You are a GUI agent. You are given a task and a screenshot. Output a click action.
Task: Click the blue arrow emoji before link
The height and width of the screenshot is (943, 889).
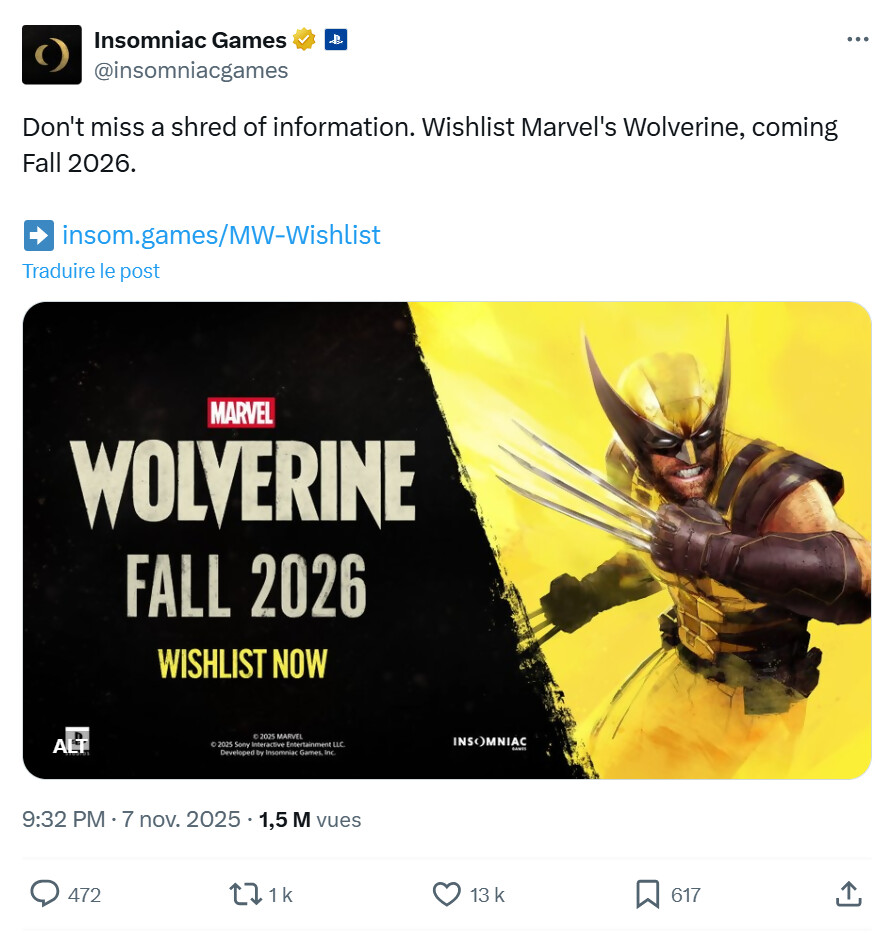pyautogui.click(x=38, y=236)
